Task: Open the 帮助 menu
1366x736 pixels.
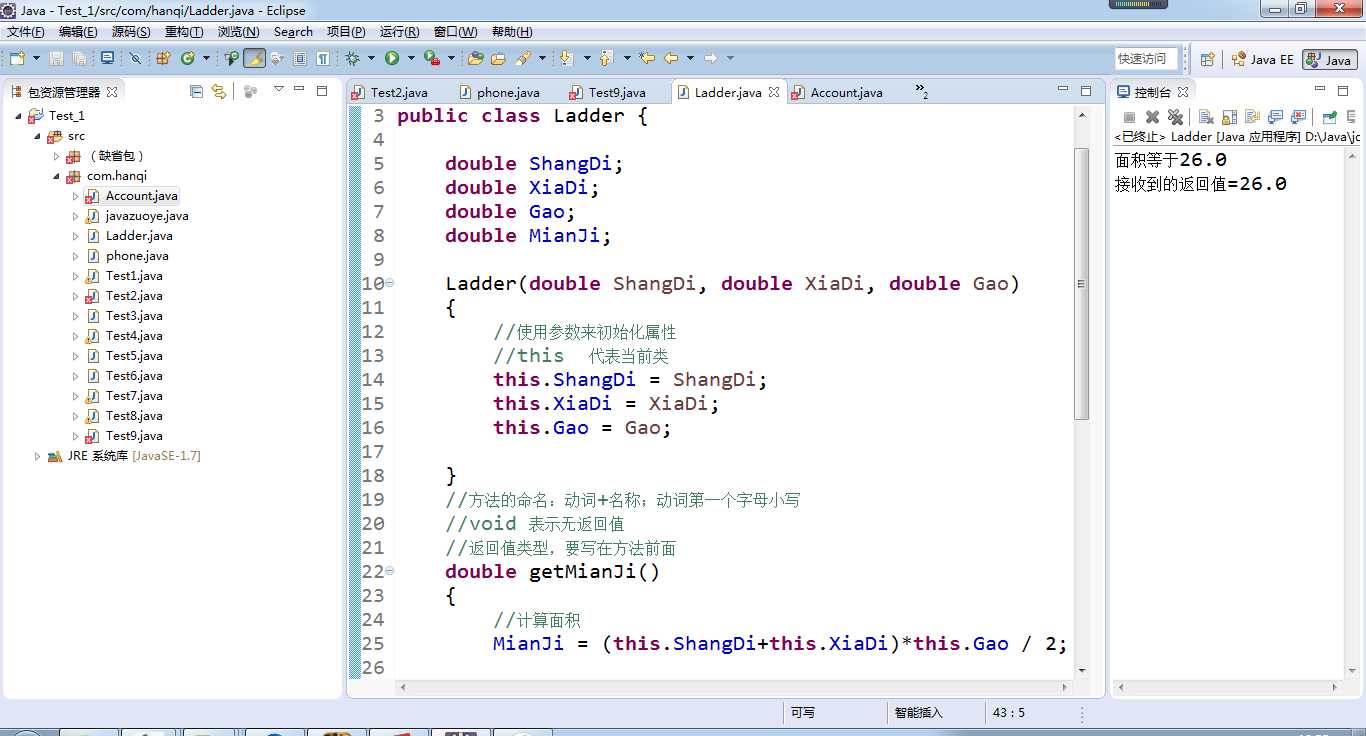Action: point(512,32)
